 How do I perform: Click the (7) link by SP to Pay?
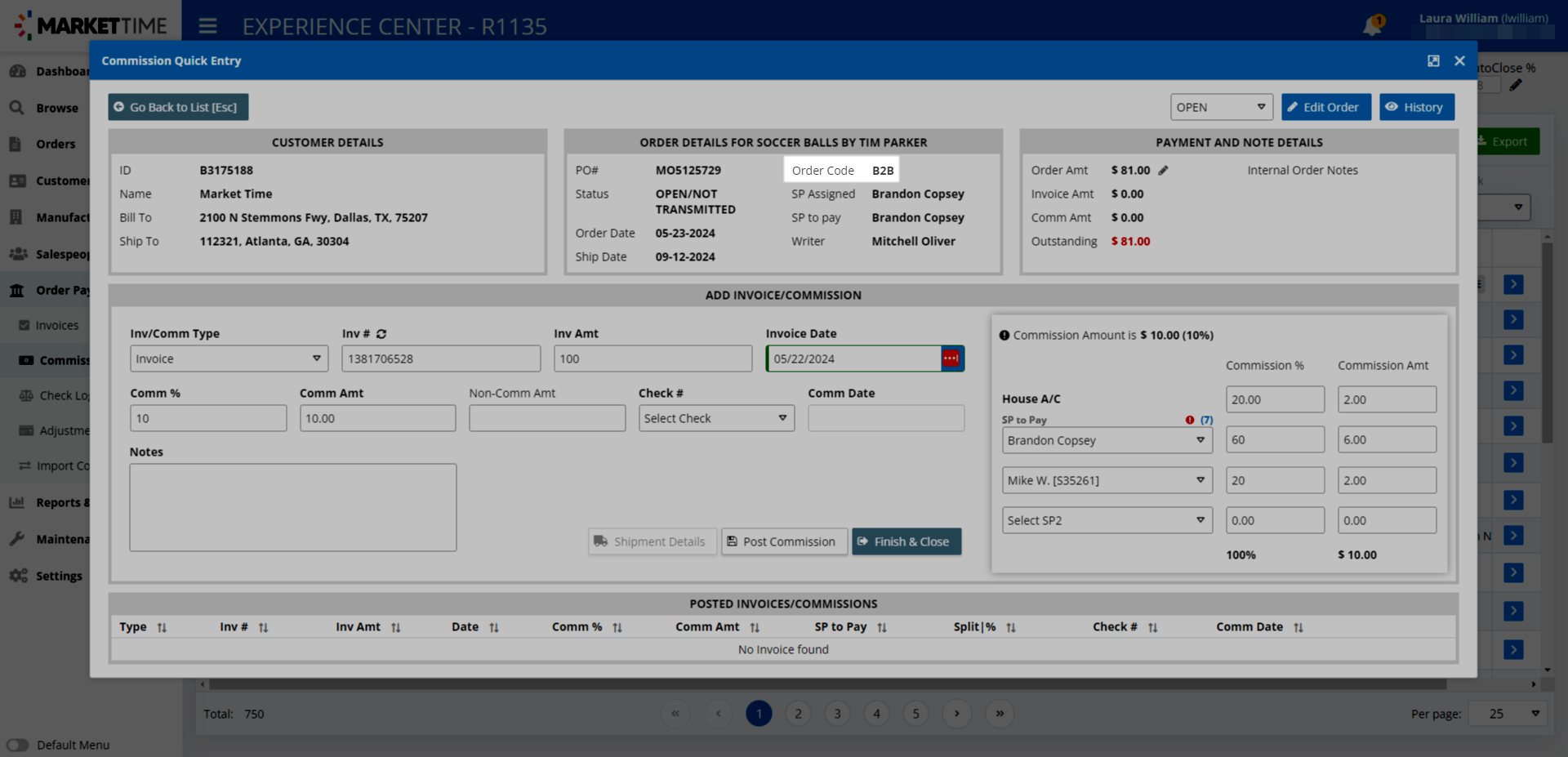coord(1206,420)
